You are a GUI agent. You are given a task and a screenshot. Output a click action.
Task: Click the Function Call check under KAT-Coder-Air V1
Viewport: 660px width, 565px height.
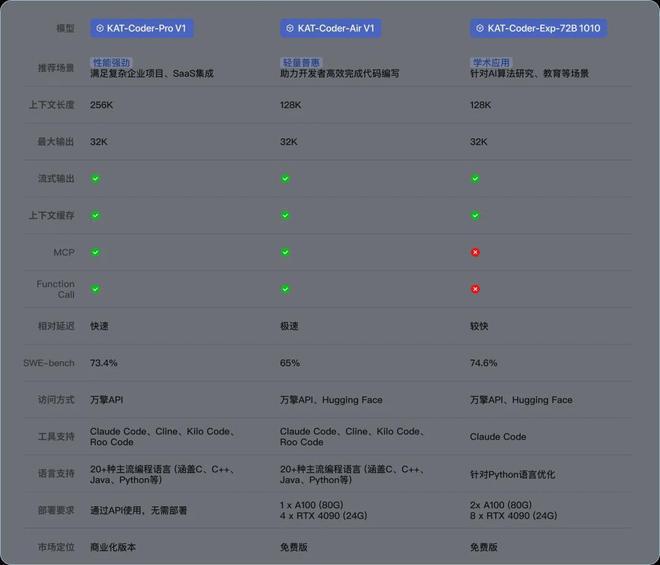(x=285, y=289)
